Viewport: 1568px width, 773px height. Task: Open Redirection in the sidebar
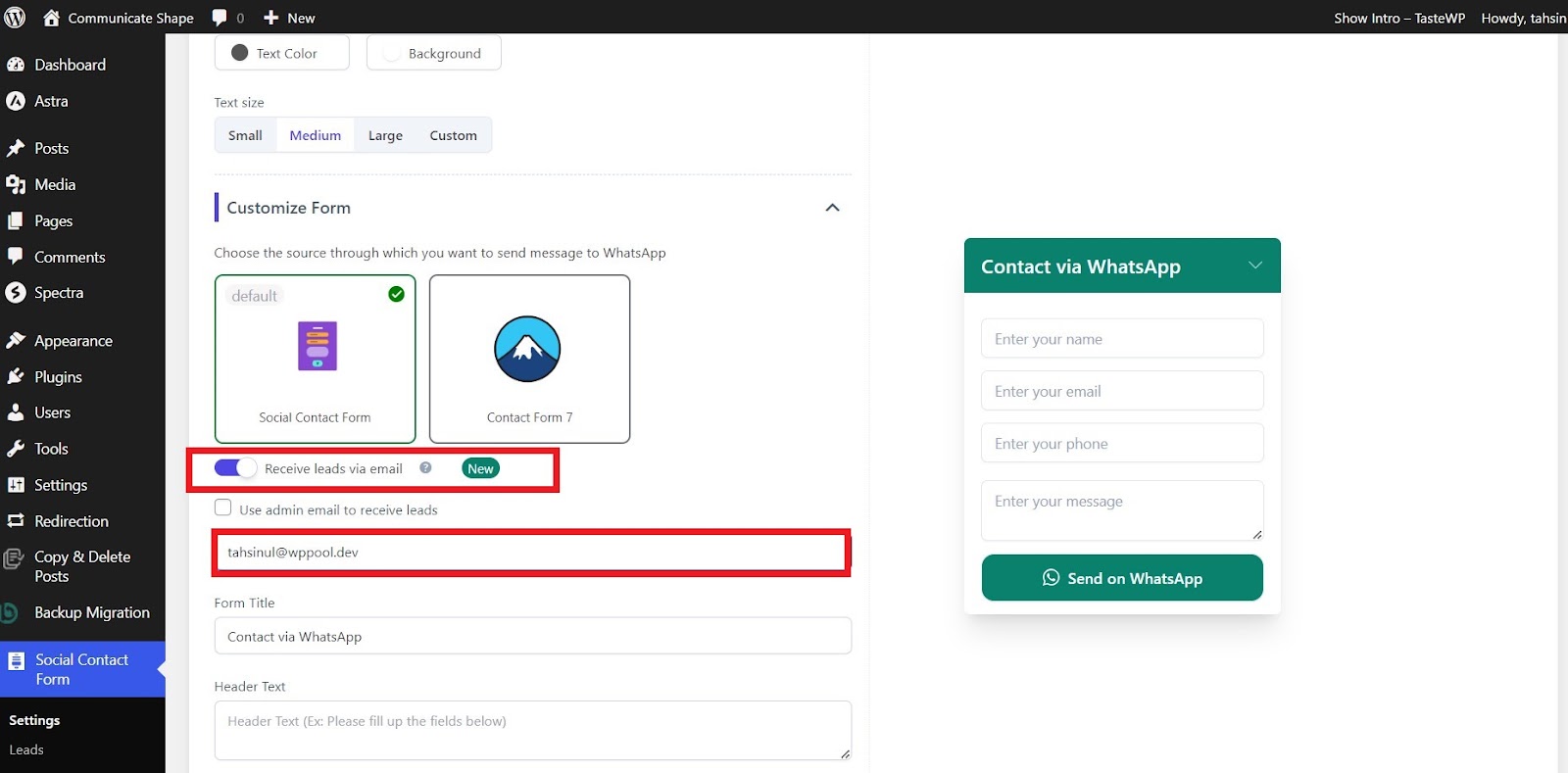72,521
